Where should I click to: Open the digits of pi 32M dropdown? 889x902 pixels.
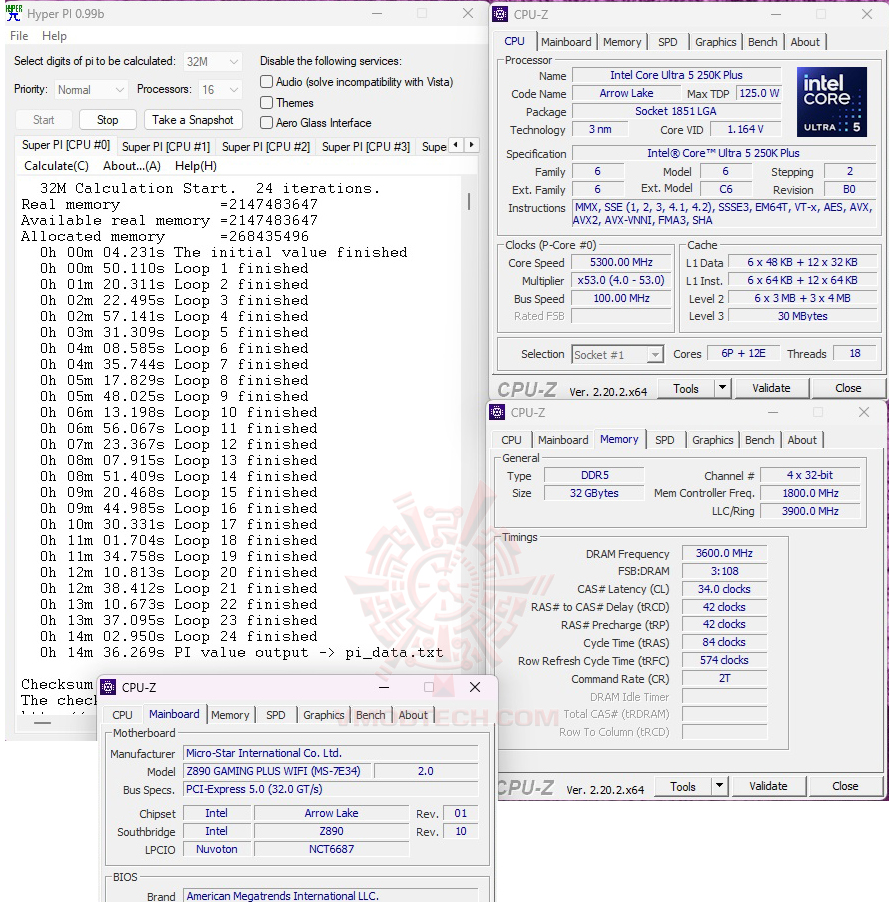coord(212,61)
